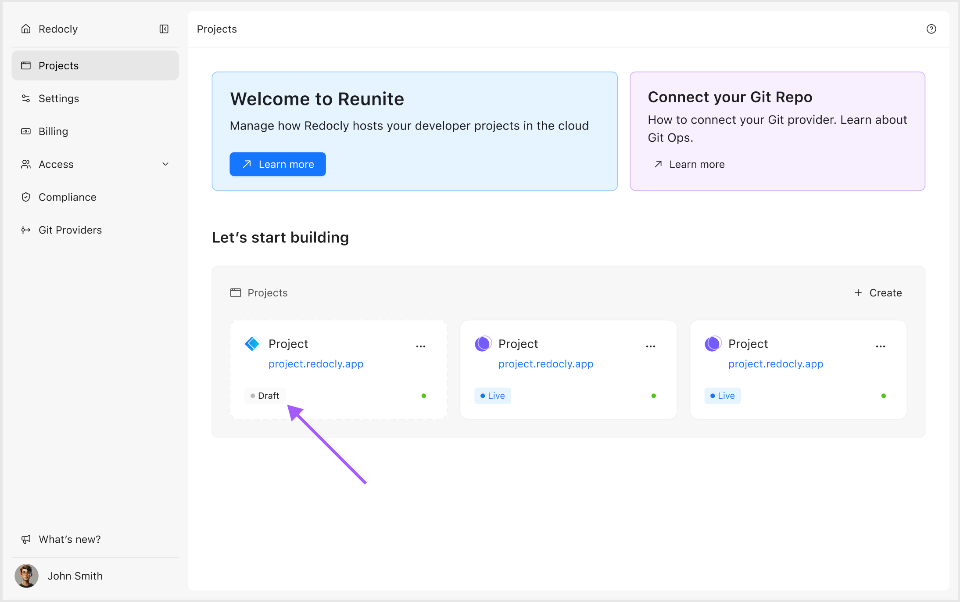Expand the Access chevron
The image size is (960, 602).
[165, 164]
